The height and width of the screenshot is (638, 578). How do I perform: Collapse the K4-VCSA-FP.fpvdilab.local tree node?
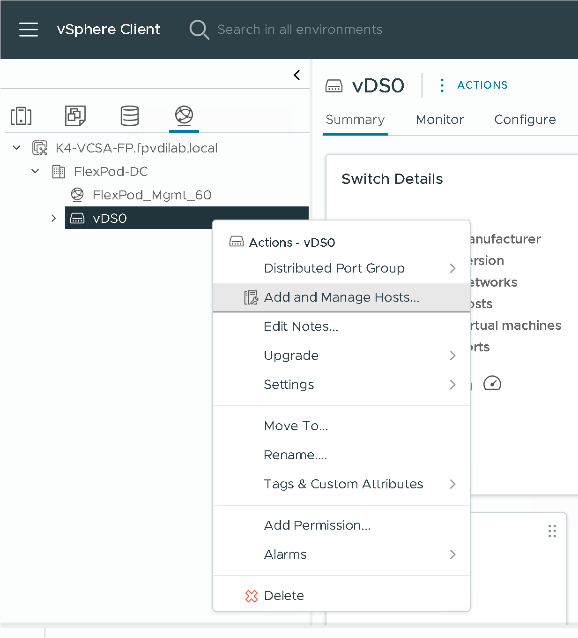pyautogui.click(x=17, y=147)
